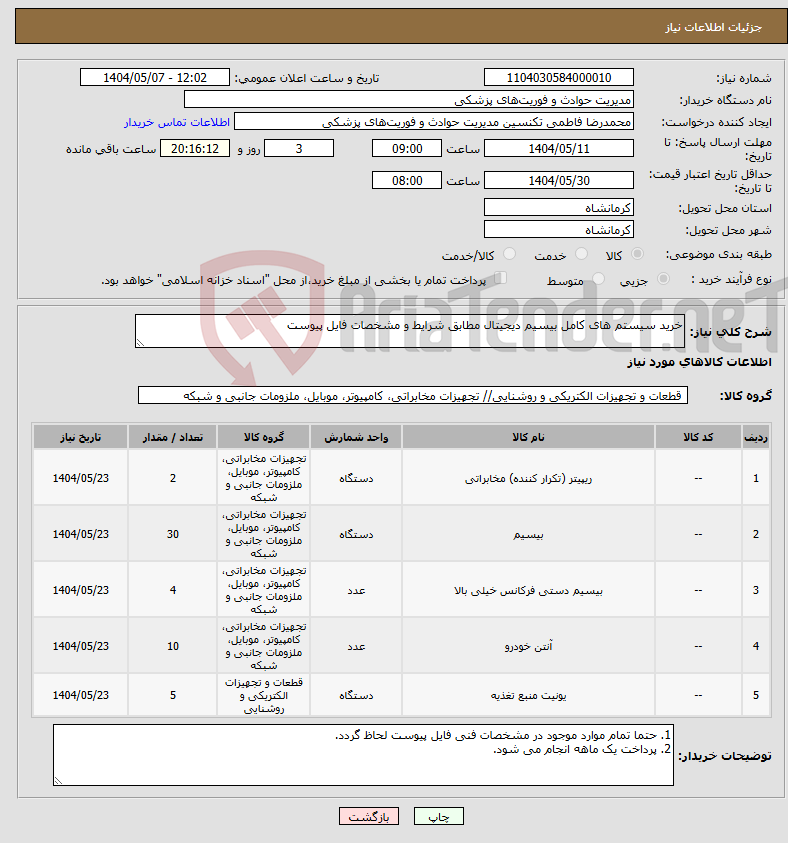Click the دستگاه unit in یونیت منبع تغذیه row

click(356, 695)
